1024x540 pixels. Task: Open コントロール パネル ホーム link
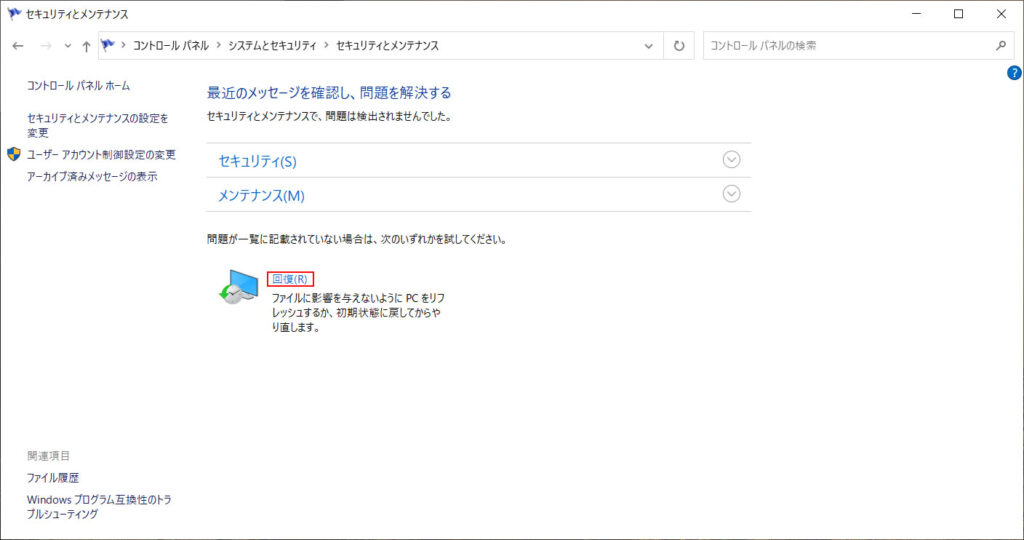tap(78, 86)
